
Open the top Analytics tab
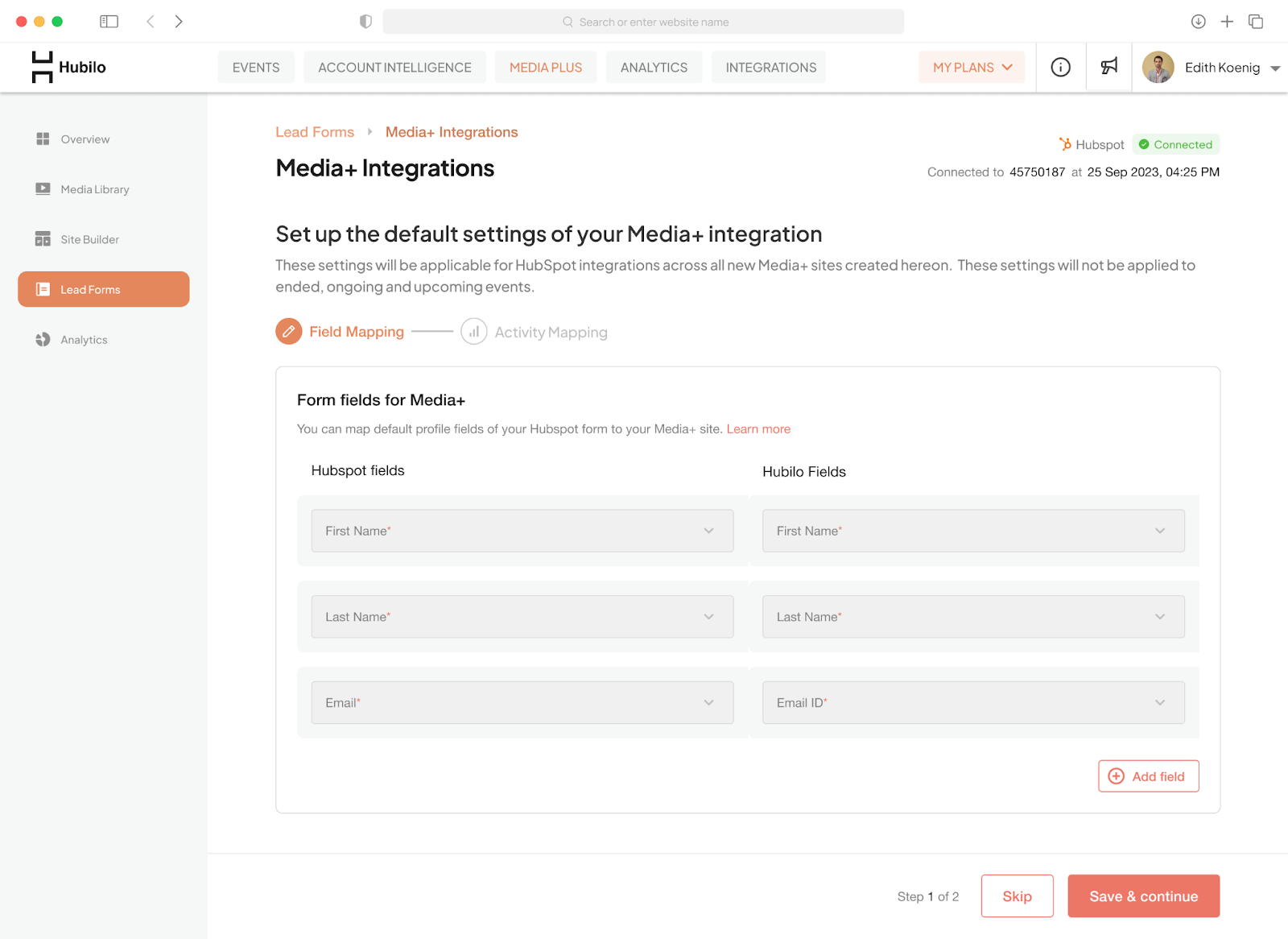point(654,68)
